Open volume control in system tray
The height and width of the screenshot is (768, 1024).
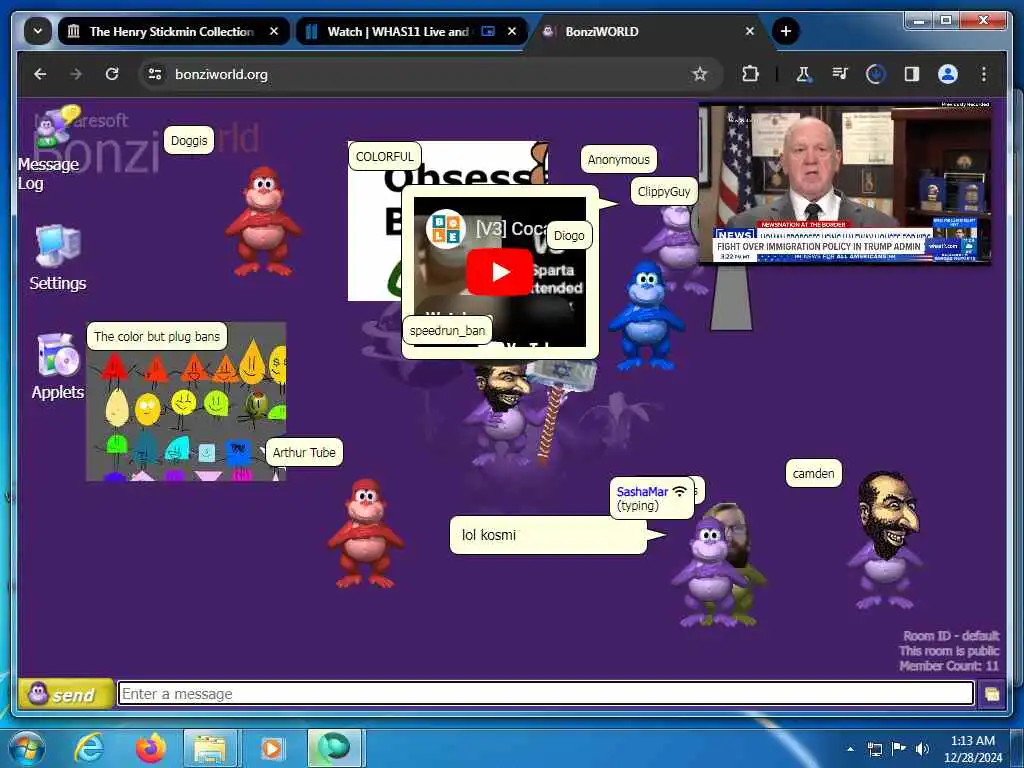pyautogui.click(x=922, y=749)
